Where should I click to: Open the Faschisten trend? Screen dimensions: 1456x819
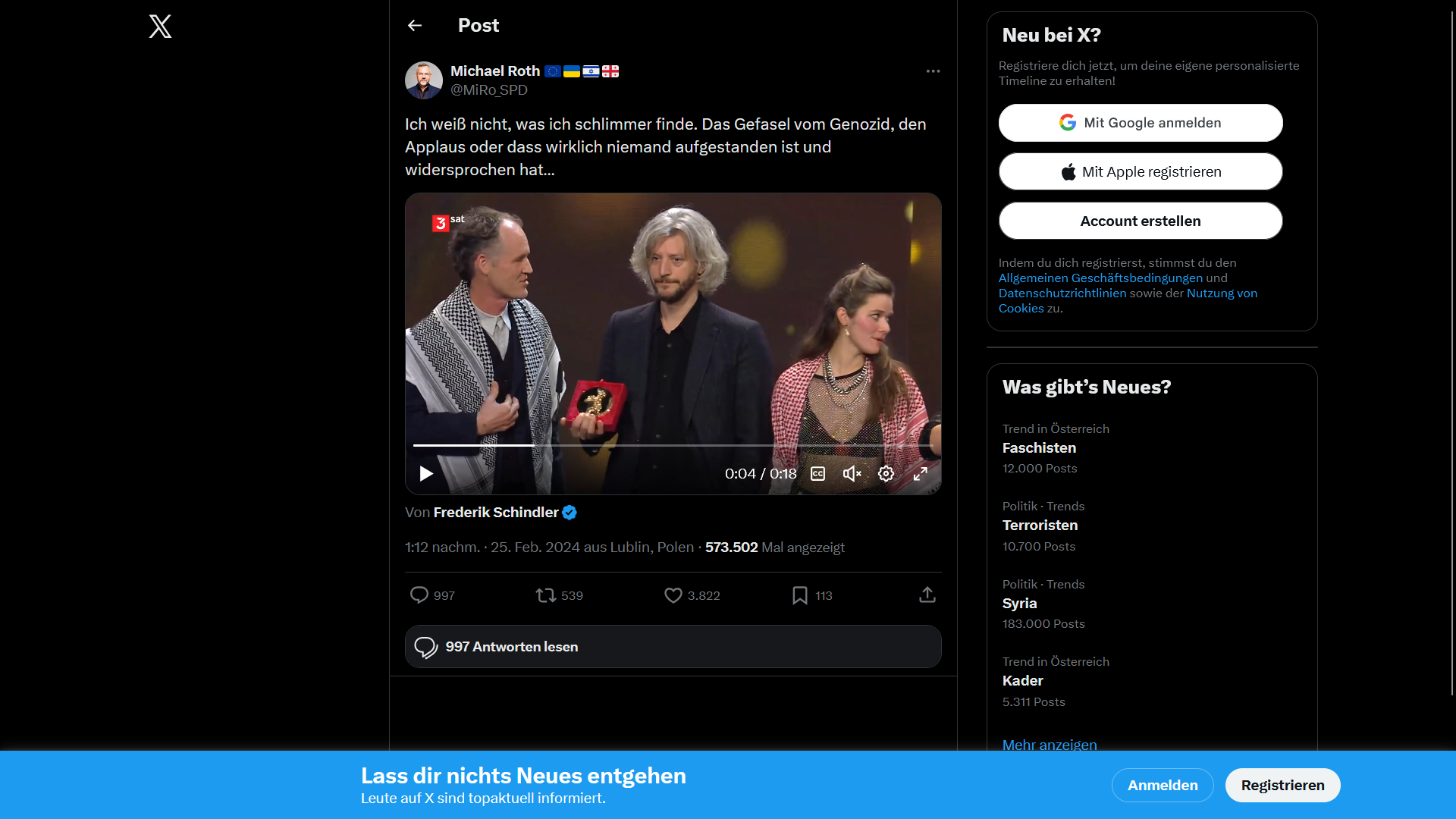1039,448
